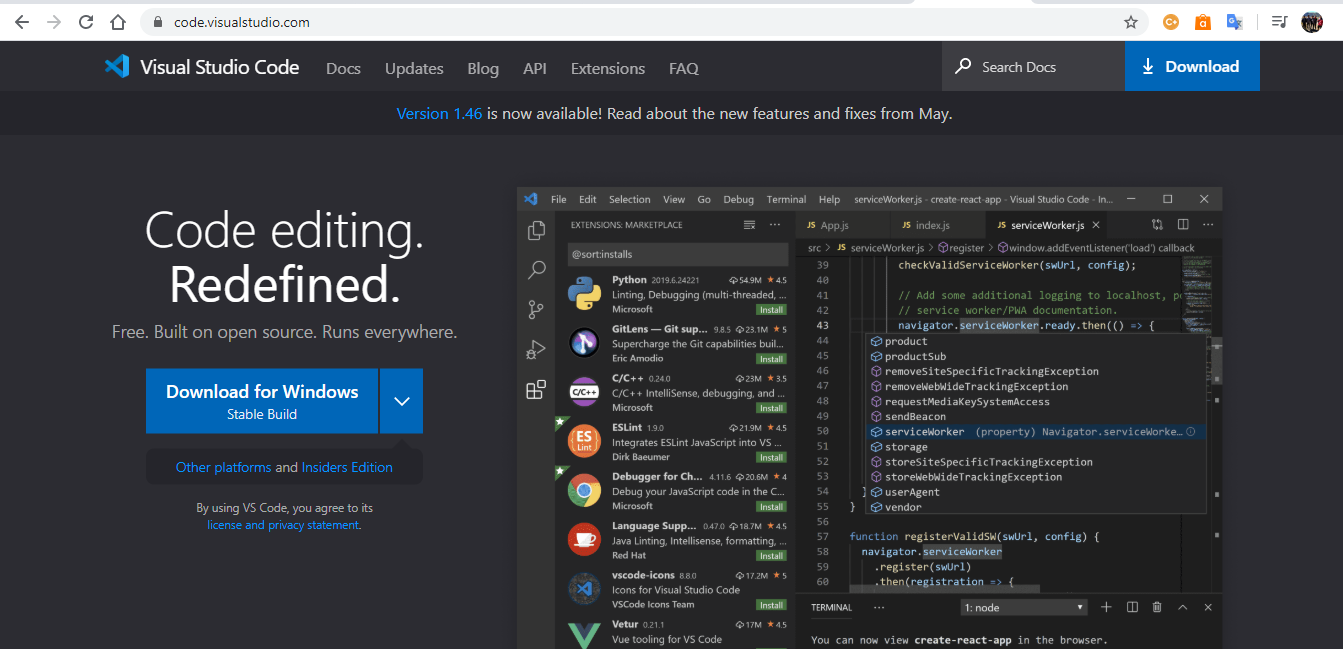Open the Terminal menu in VS Code

pos(786,199)
